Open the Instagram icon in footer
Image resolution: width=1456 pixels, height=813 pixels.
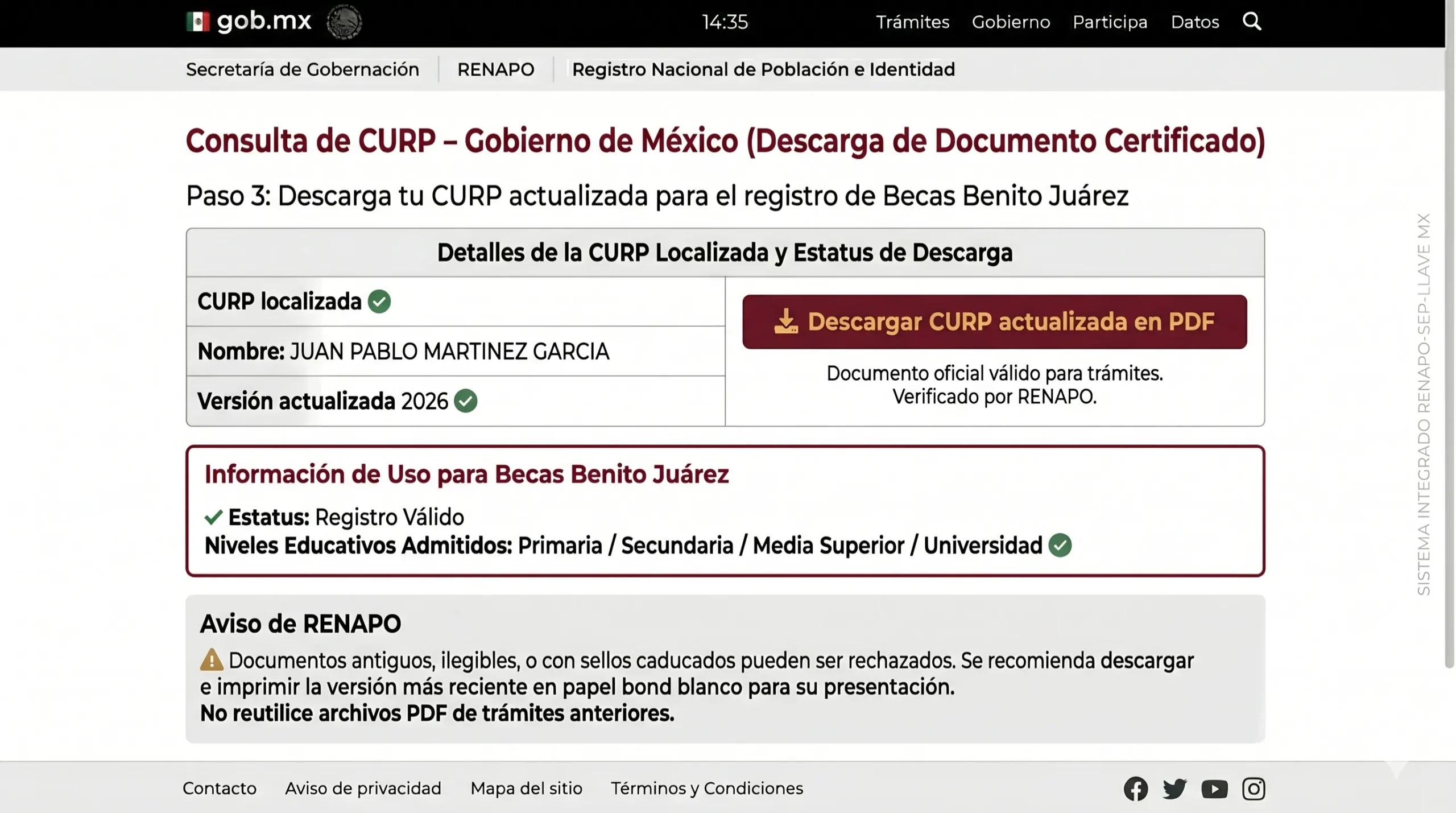pyautogui.click(x=1254, y=789)
